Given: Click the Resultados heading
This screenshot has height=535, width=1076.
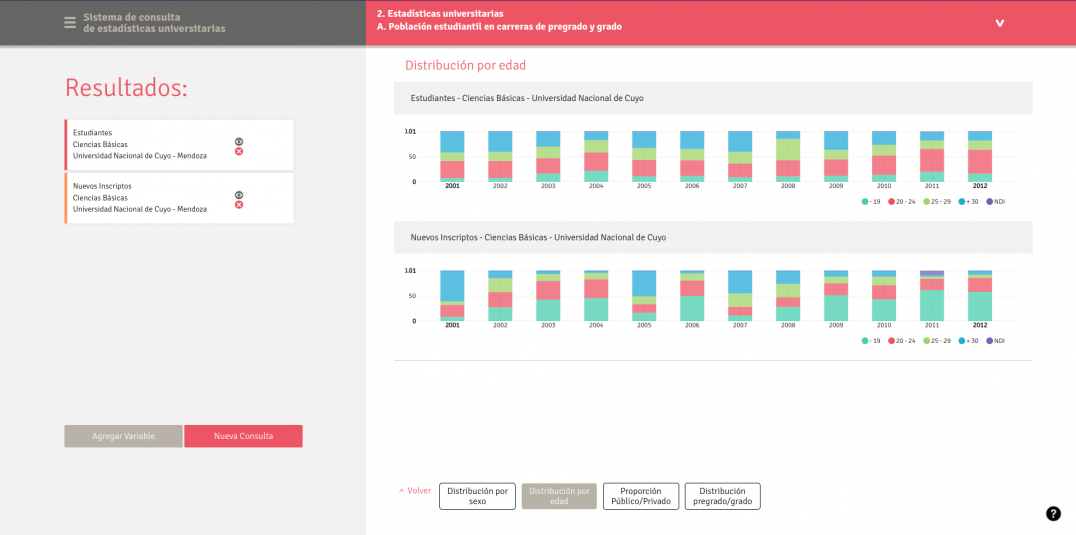Looking at the screenshot, I should tap(126, 88).
